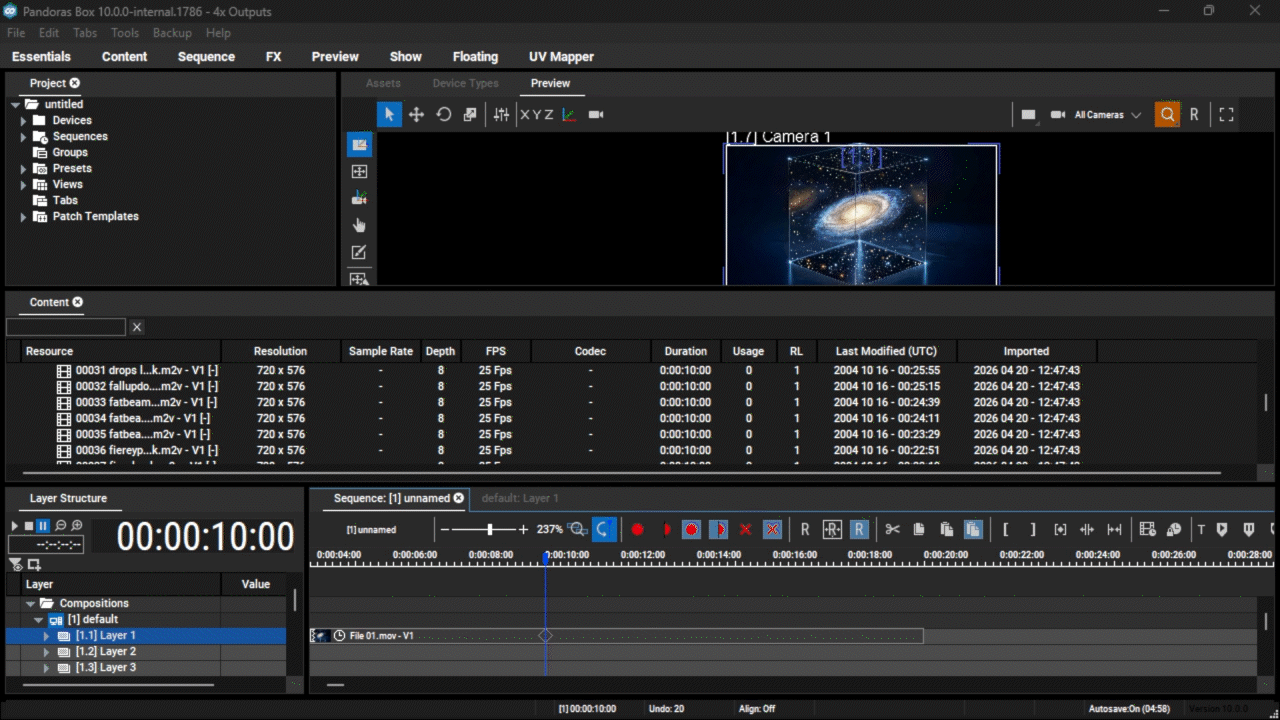Switch to the Sequence workspace
This screenshot has width=1280, height=720.
pyautogui.click(x=206, y=57)
